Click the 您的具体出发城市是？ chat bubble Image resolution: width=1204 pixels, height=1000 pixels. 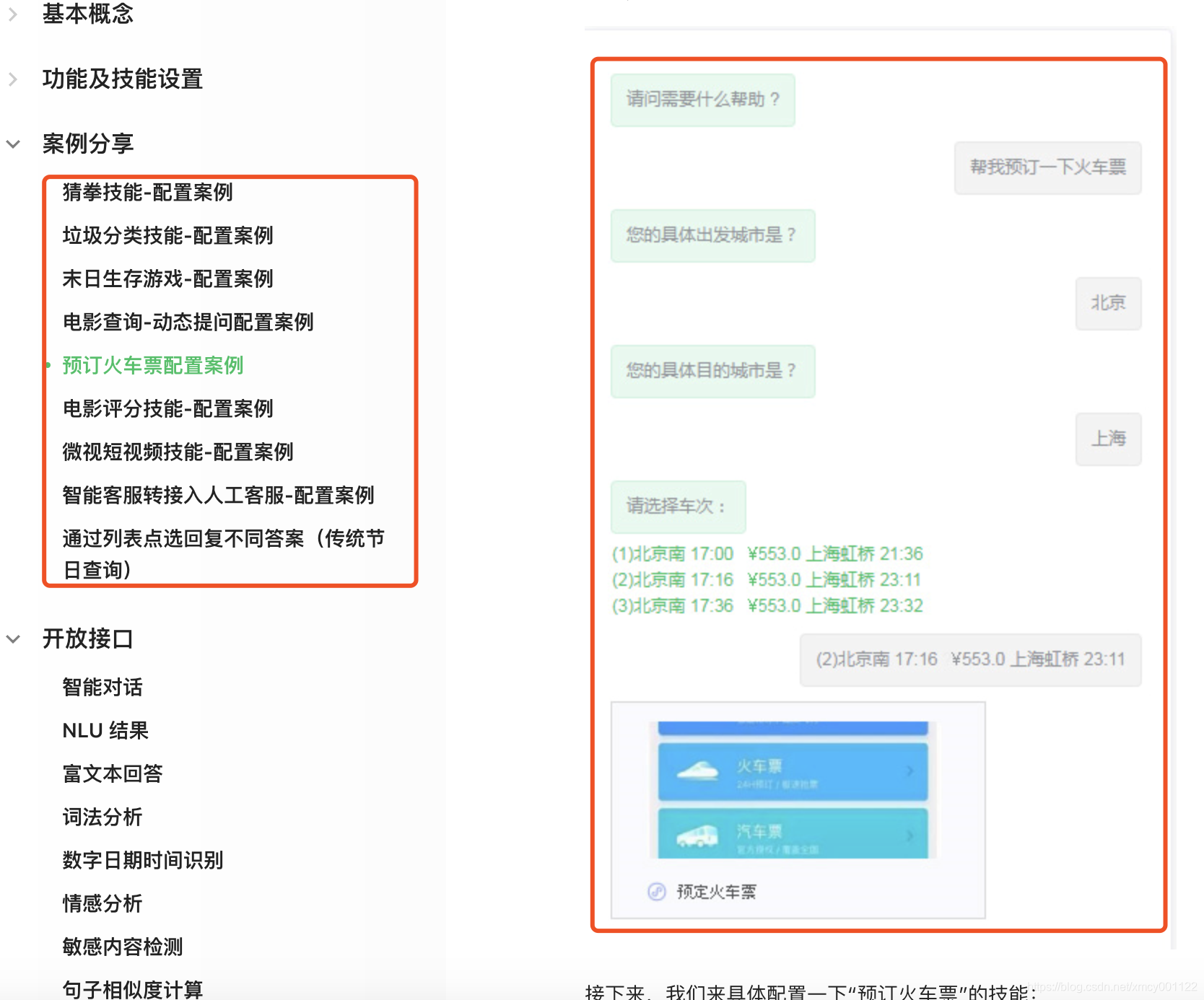click(x=712, y=235)
